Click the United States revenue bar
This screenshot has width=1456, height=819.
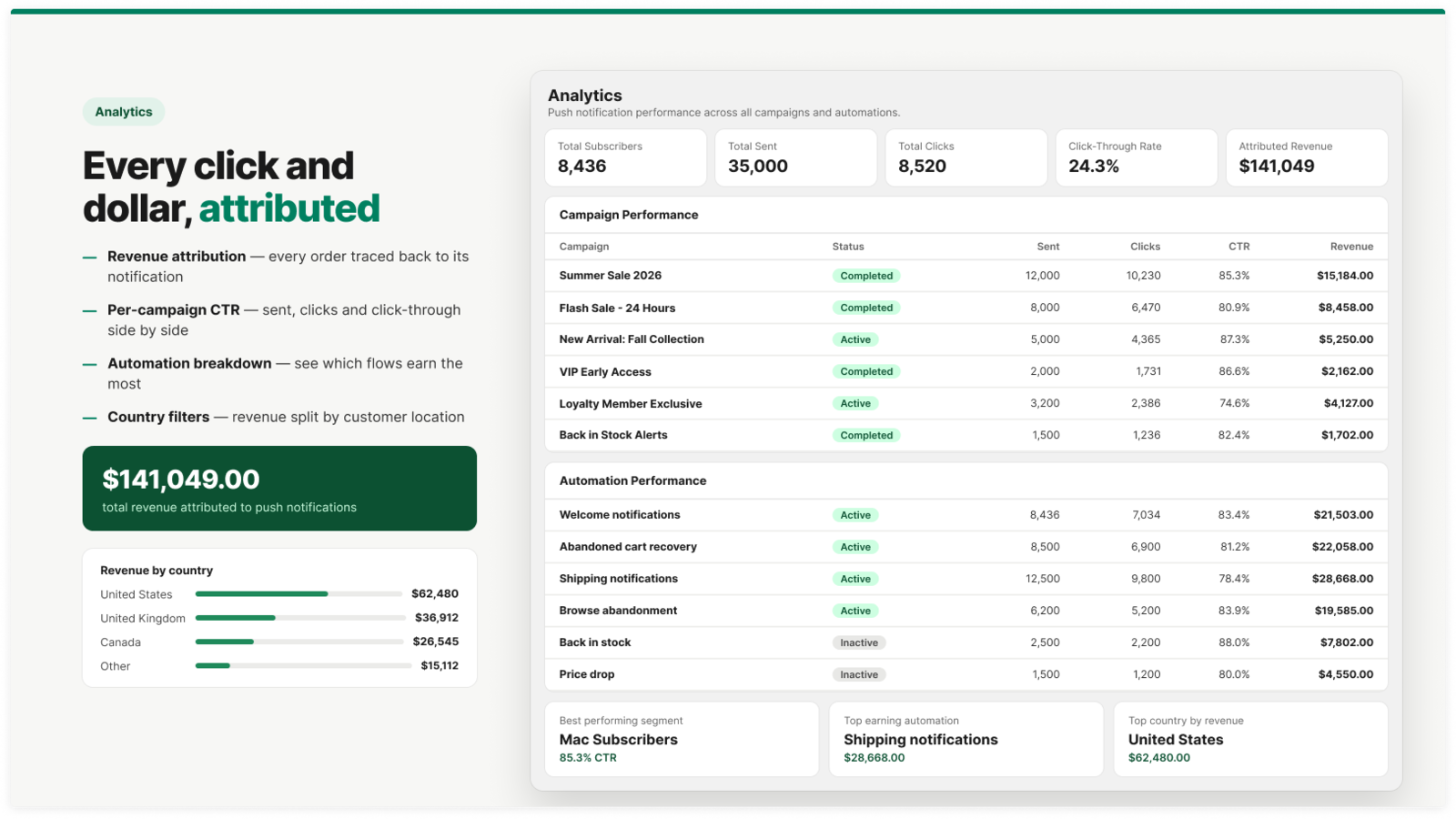click(x=298, y=594)
